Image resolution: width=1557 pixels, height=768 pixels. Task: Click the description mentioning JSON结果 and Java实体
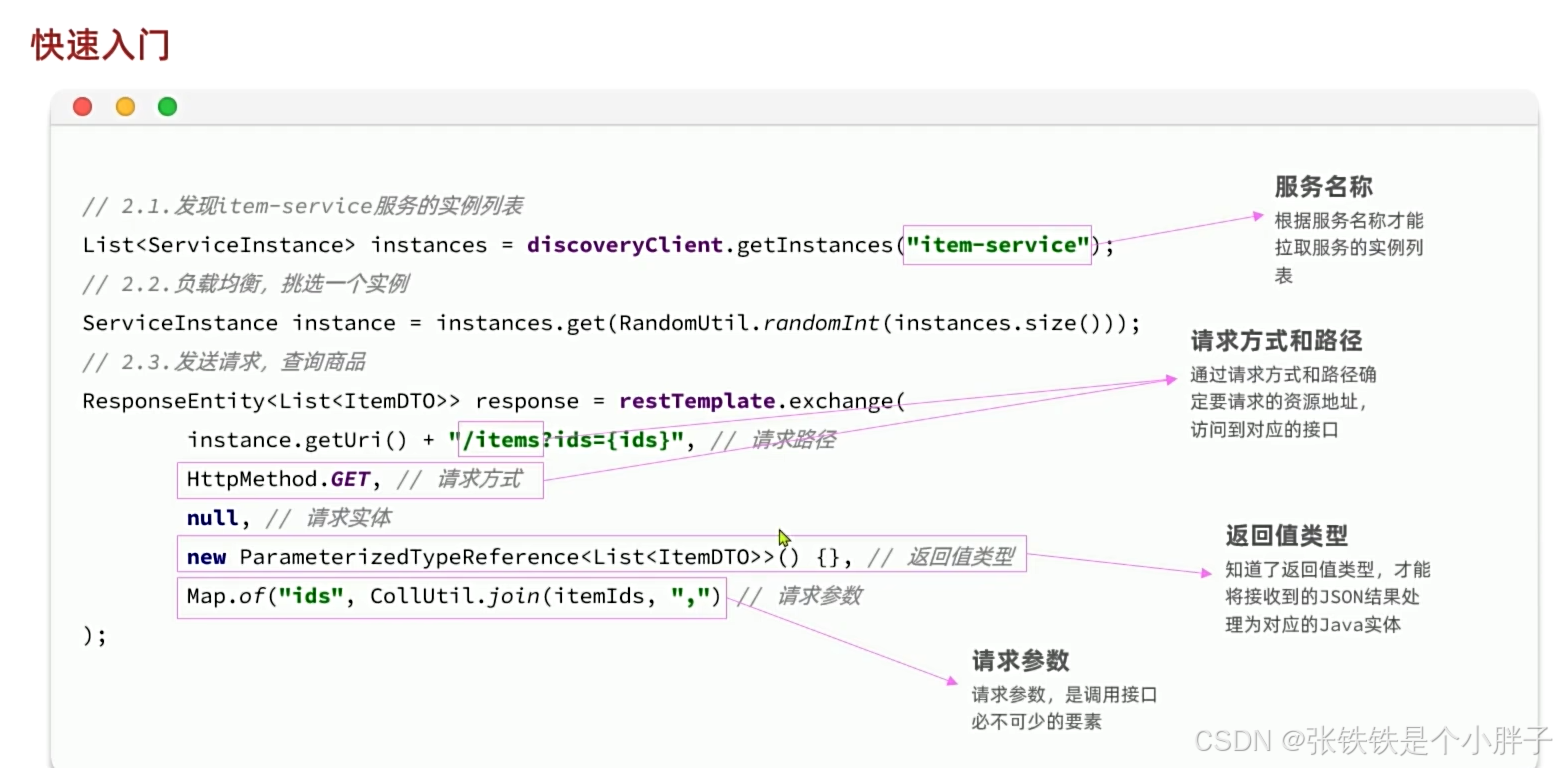[1328, 597]
